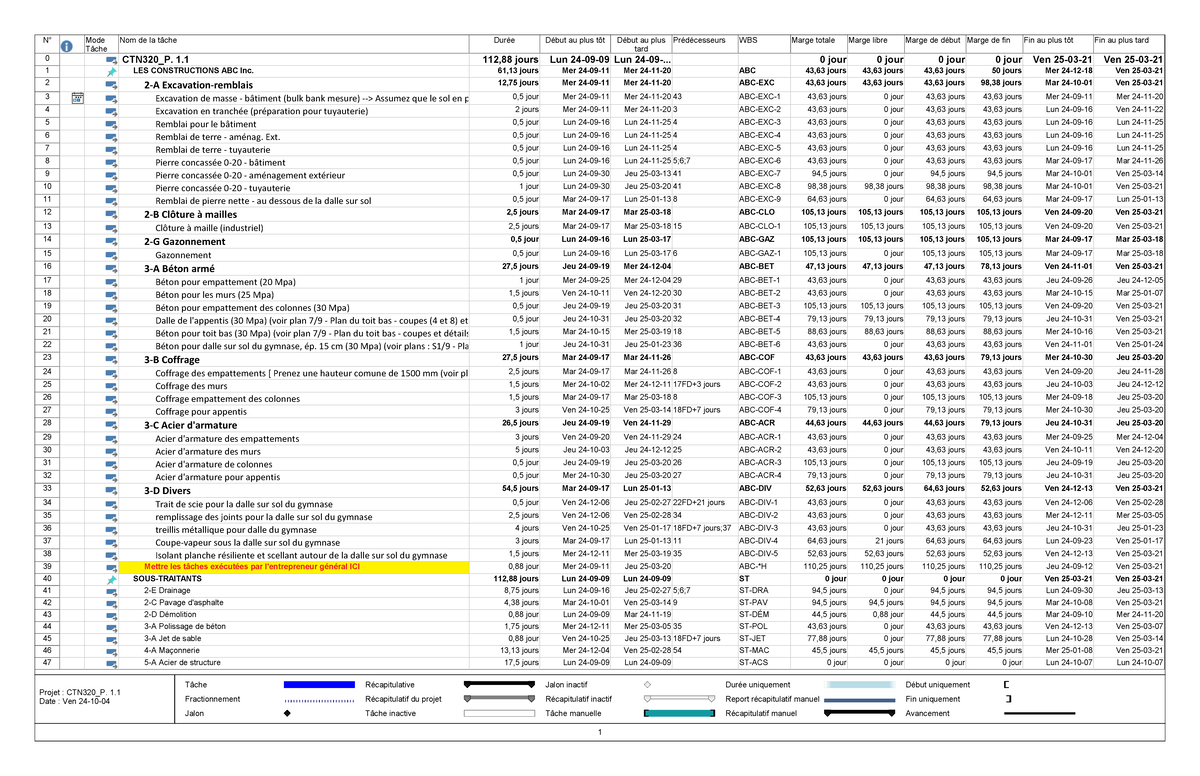Click the teal Récapitulatif manuel bar in the legend
This screenshot has height=776, width=1200.
(680, 712)
